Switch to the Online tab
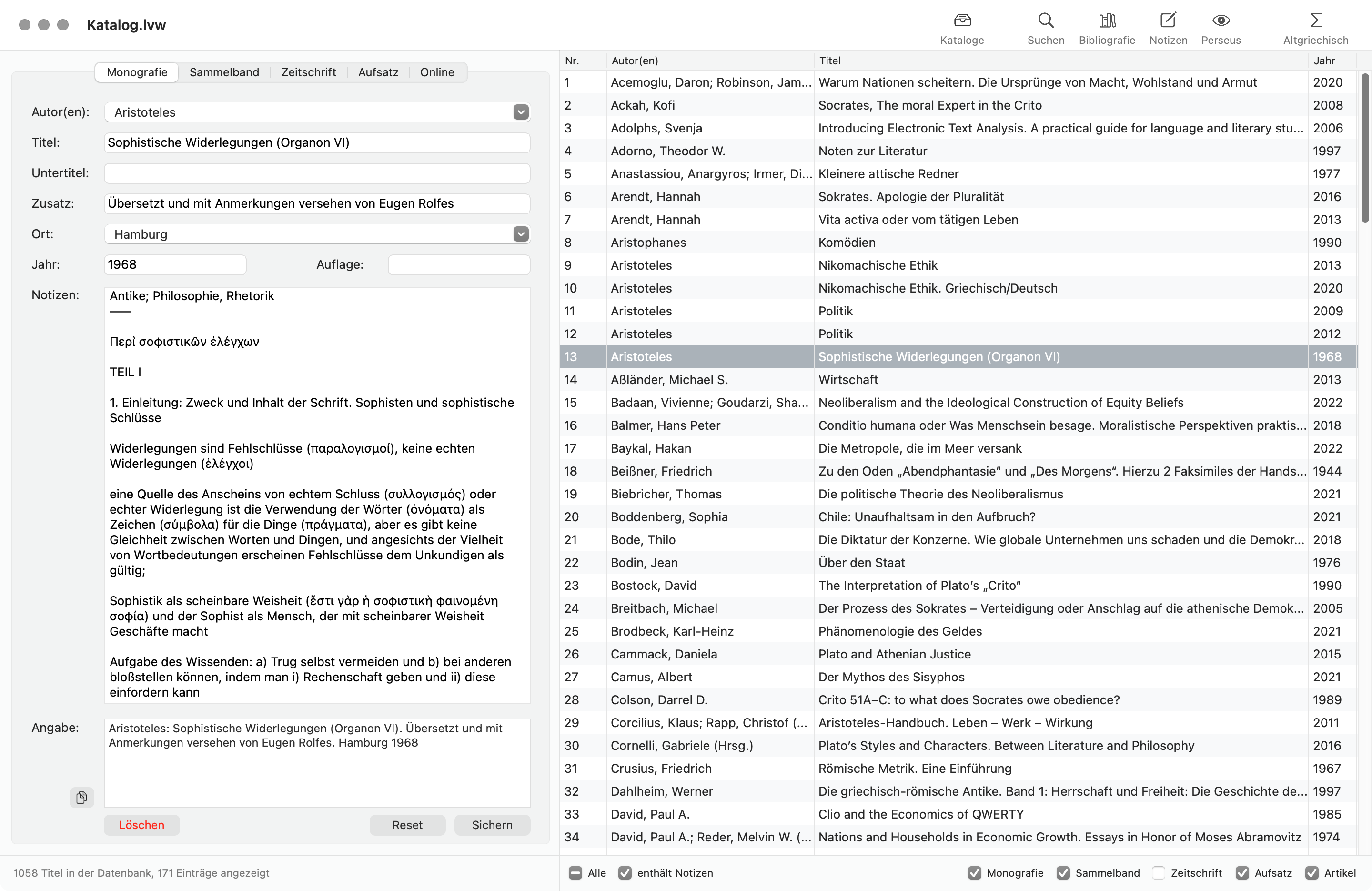The image size is (1372, 891). 437,72
